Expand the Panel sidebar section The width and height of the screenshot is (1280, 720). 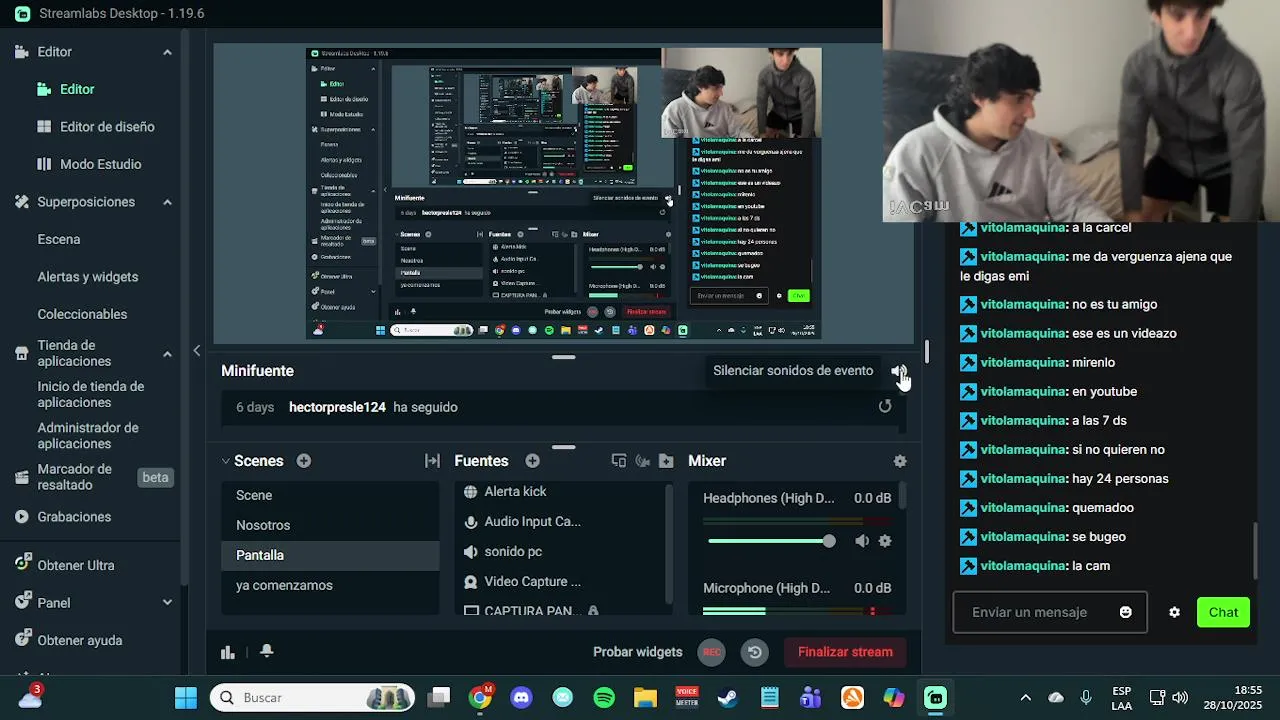(x=167, y=603)
